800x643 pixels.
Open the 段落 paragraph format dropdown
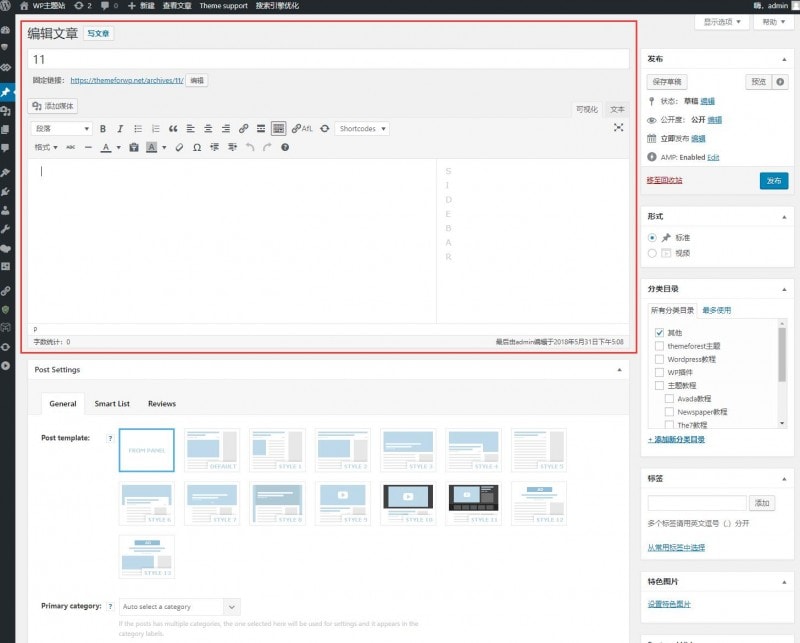pos(62,129)
